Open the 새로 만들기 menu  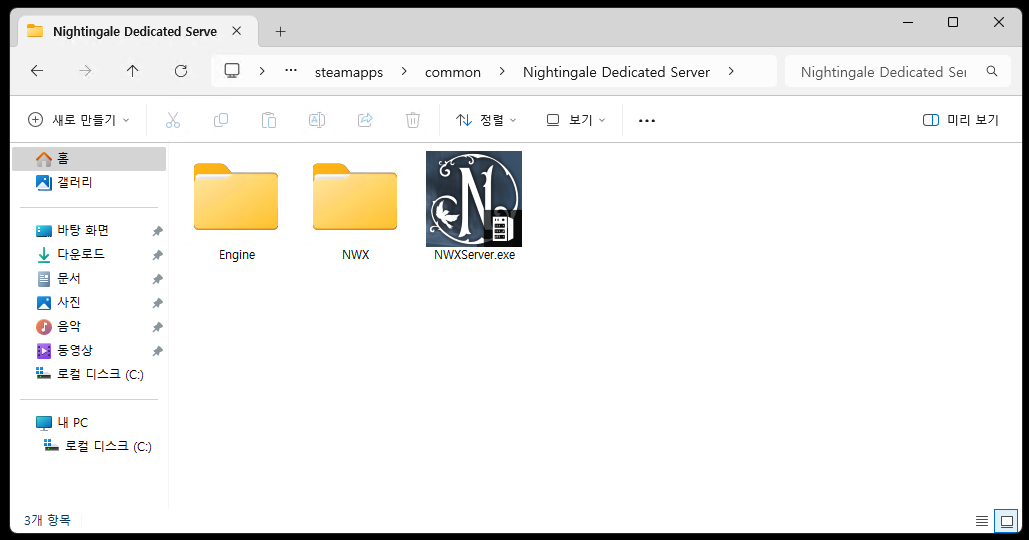(79, 120)
